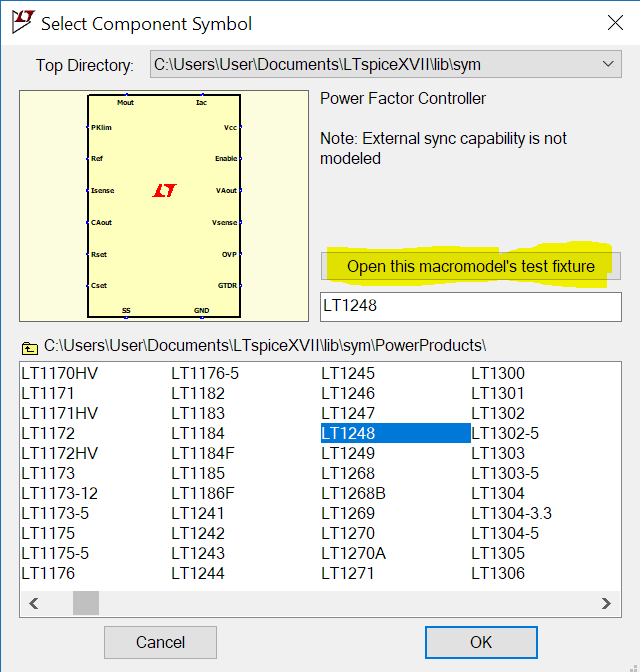
Task: Click the LT1248 symbol preview
Action: point(164,206)
